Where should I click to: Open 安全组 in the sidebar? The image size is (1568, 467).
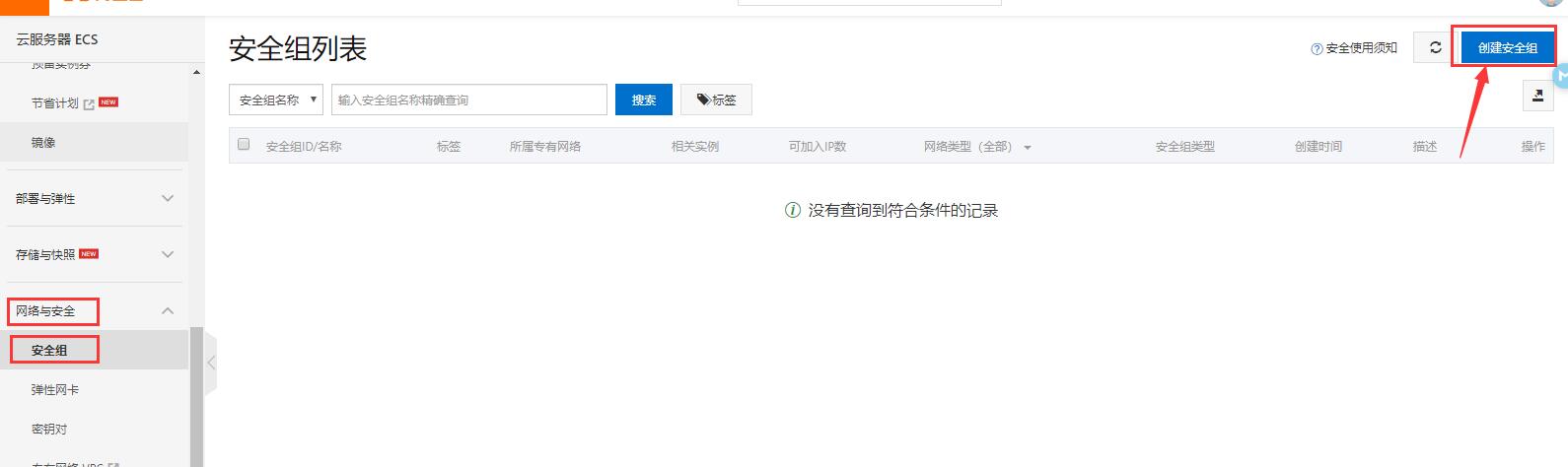pyautogui.click(x=49, y=350)
